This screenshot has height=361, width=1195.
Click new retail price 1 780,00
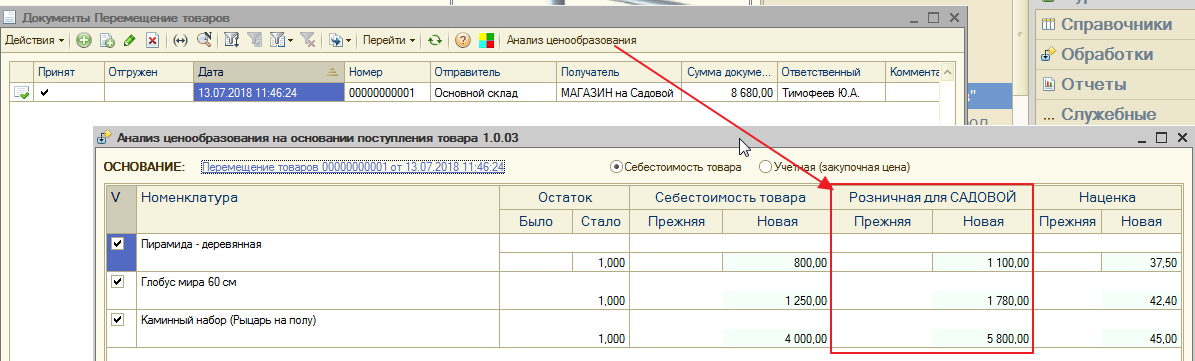(983, 300)
